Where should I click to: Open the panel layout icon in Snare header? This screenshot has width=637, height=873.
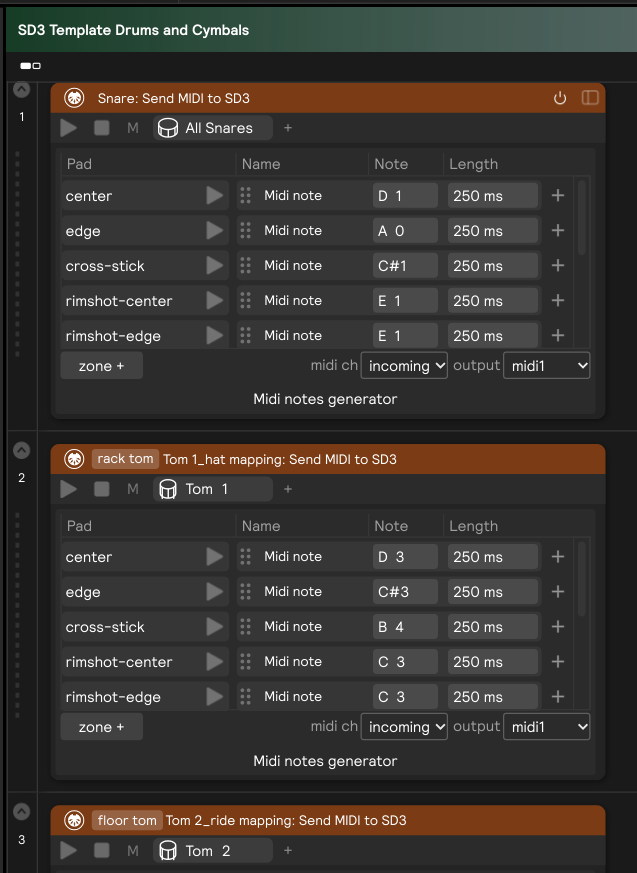pyautogui.click(x=590, y=98)
